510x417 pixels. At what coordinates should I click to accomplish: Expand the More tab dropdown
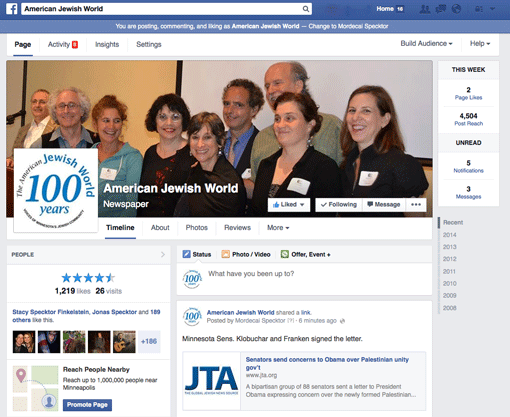278,228
